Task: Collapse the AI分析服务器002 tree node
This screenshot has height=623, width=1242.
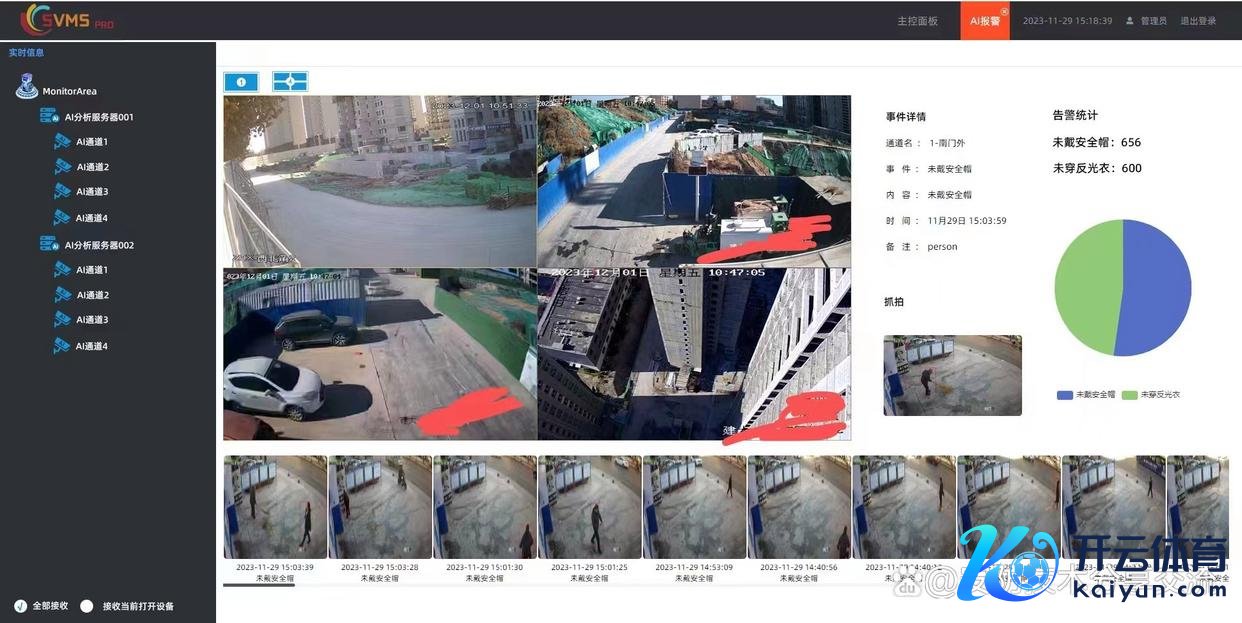Action: click(x=49, y=244)
